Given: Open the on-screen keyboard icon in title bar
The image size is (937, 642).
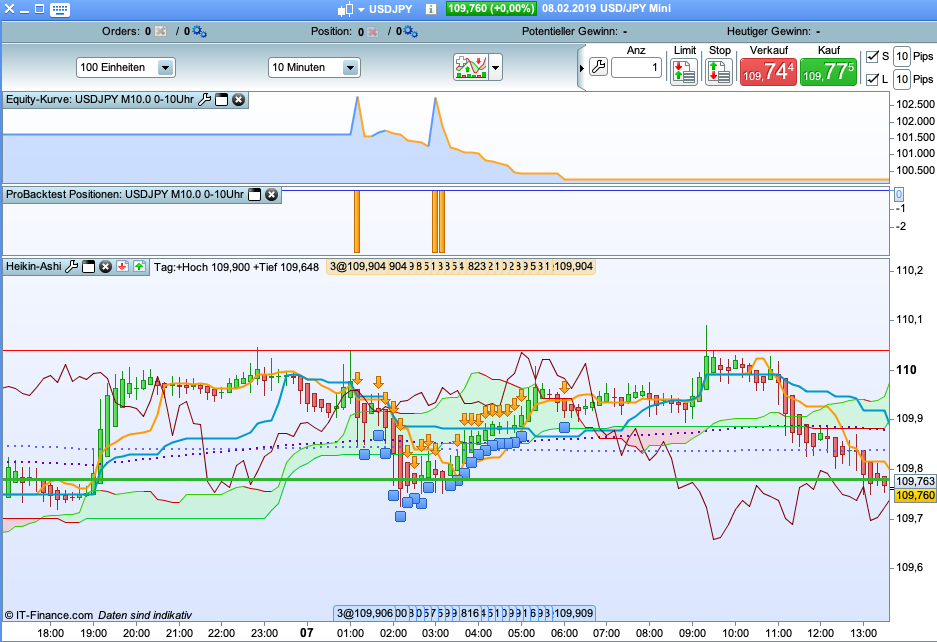Looking at the screenshot, I should pos(60,9).
